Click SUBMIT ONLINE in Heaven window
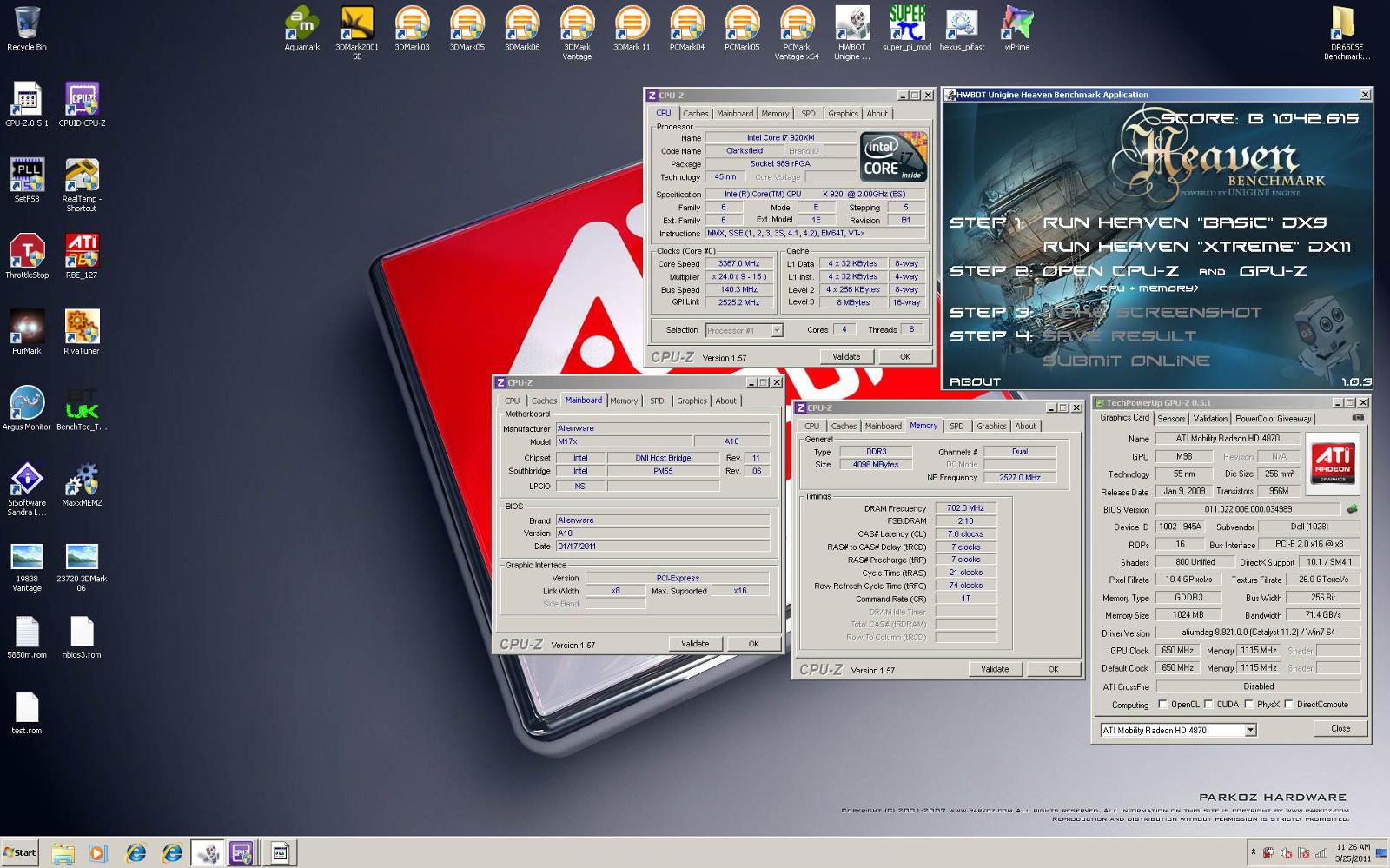Viewport: 1390px width, 868px height. 1127,361
